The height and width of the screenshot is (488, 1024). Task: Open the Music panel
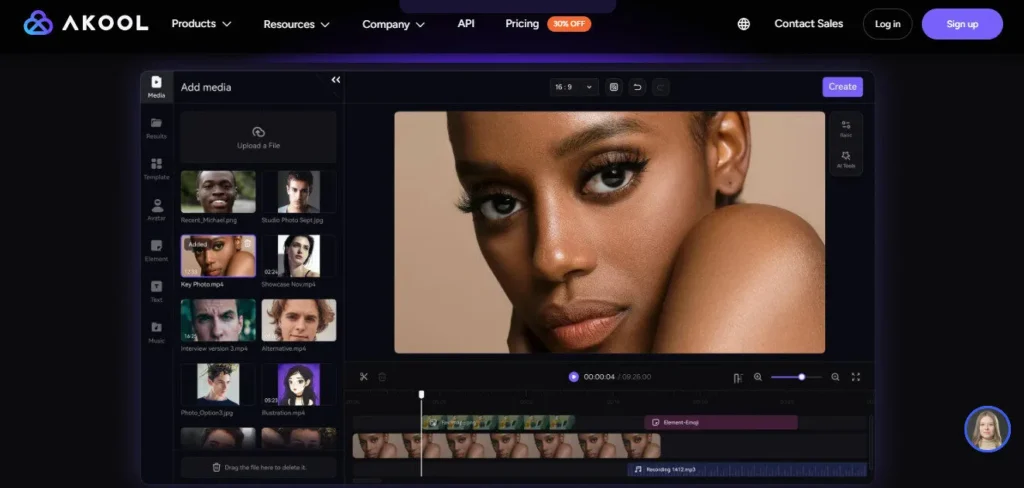tap(156, 332)
